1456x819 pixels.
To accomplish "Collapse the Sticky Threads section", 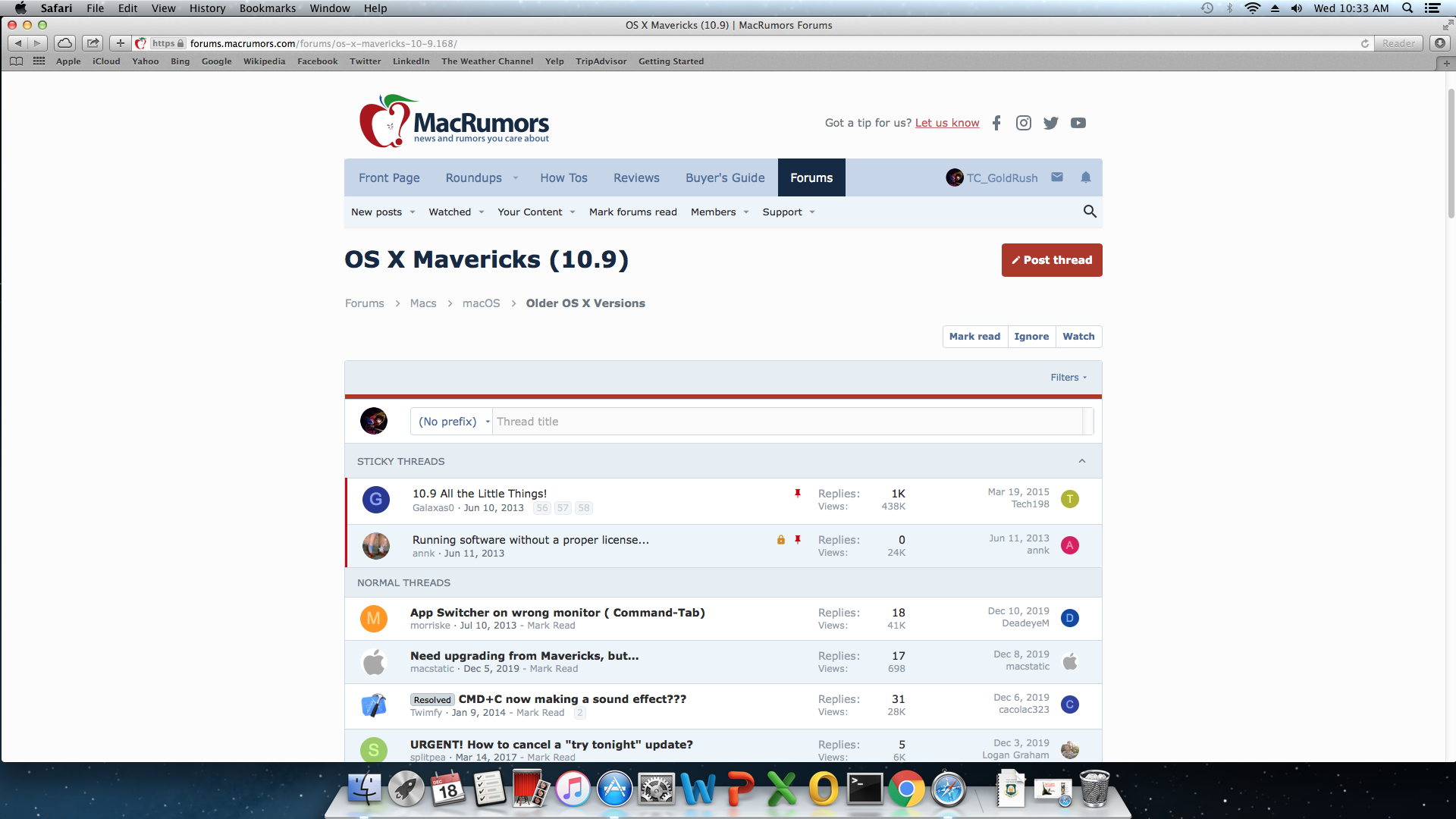I will pos(1082,461).
